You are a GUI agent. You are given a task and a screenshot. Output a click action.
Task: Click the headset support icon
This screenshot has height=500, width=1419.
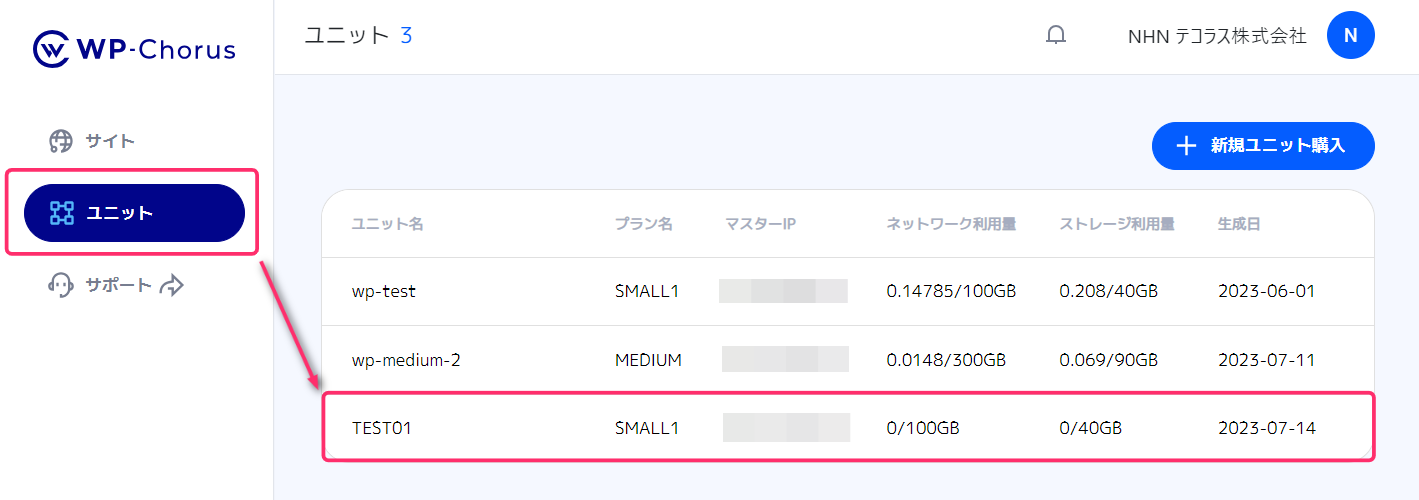coord(61,285)
